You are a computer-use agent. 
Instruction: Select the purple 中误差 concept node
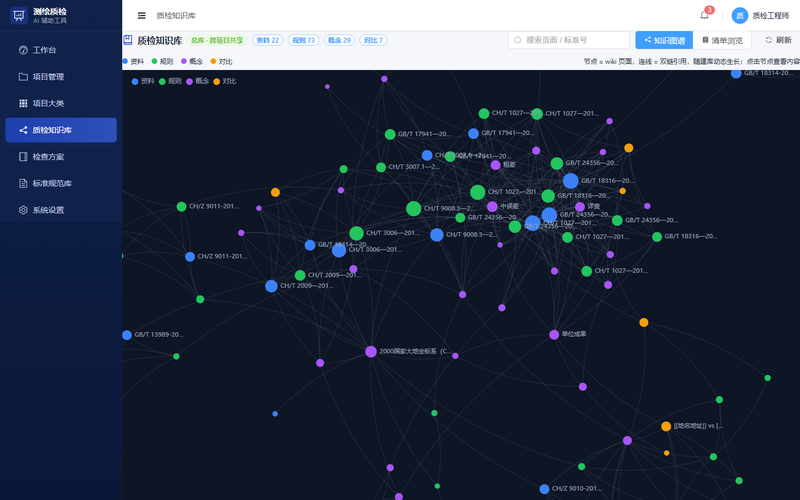pyautogui.click(x=492, y=207)
